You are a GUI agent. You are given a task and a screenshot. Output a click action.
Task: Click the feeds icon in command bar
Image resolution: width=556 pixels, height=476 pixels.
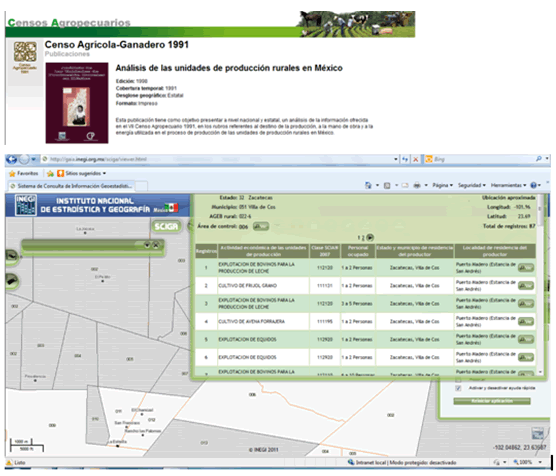(x=387, y=185)
